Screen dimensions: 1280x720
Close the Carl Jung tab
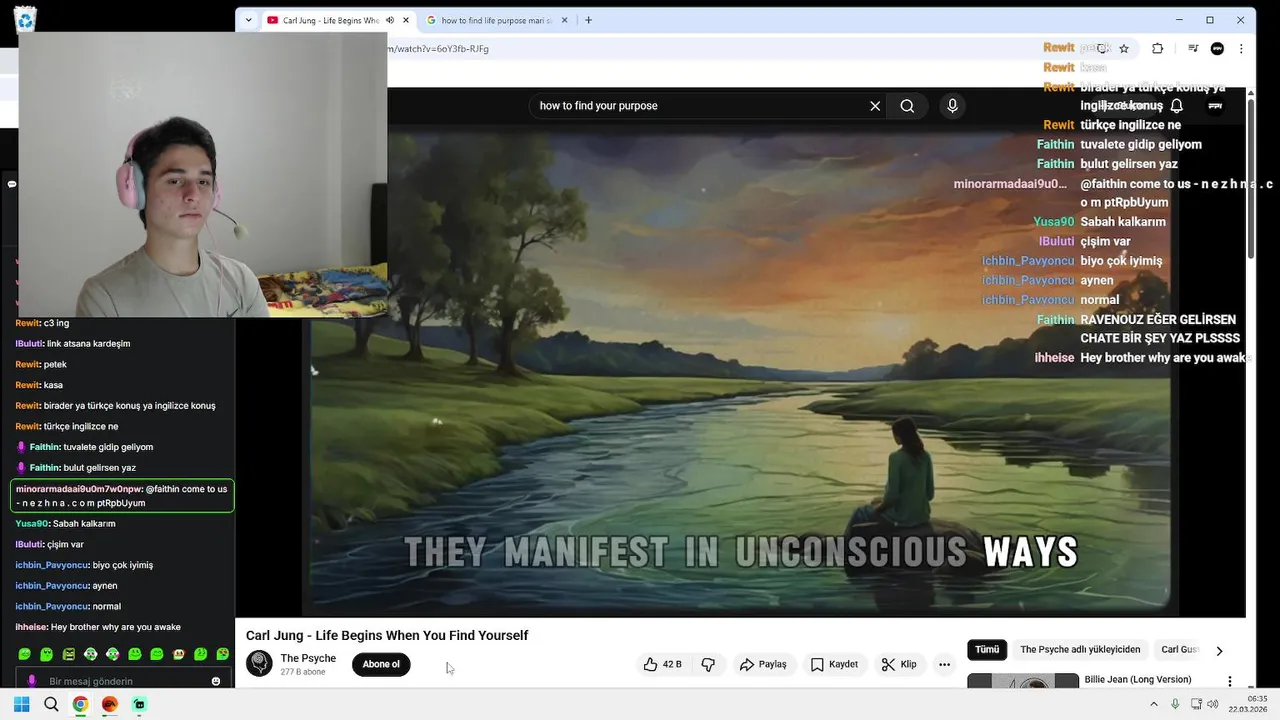click(405, 20)
